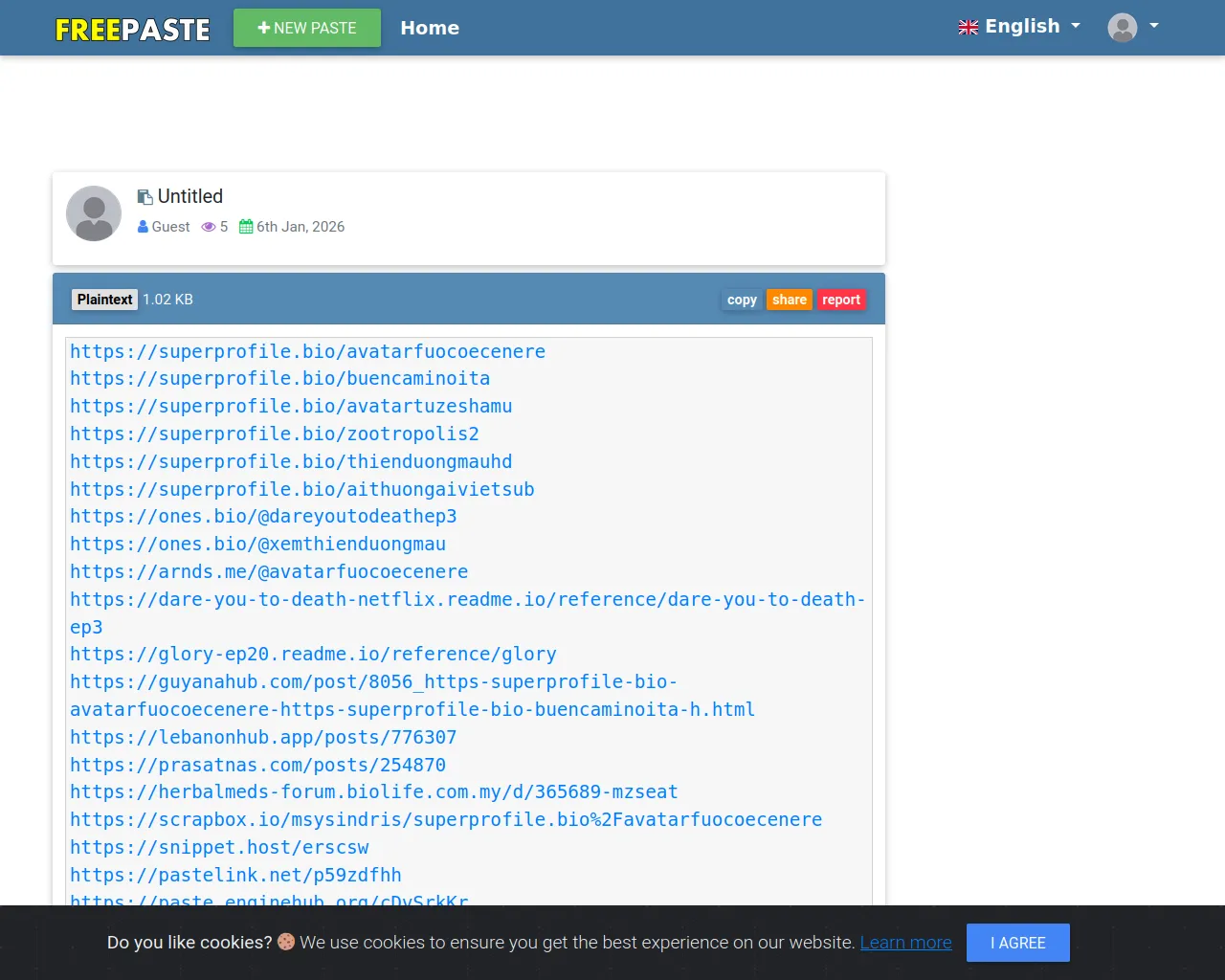1225x980 pixels.
Task: Click the FREEPASTE logo
Action: coord(132,30)
